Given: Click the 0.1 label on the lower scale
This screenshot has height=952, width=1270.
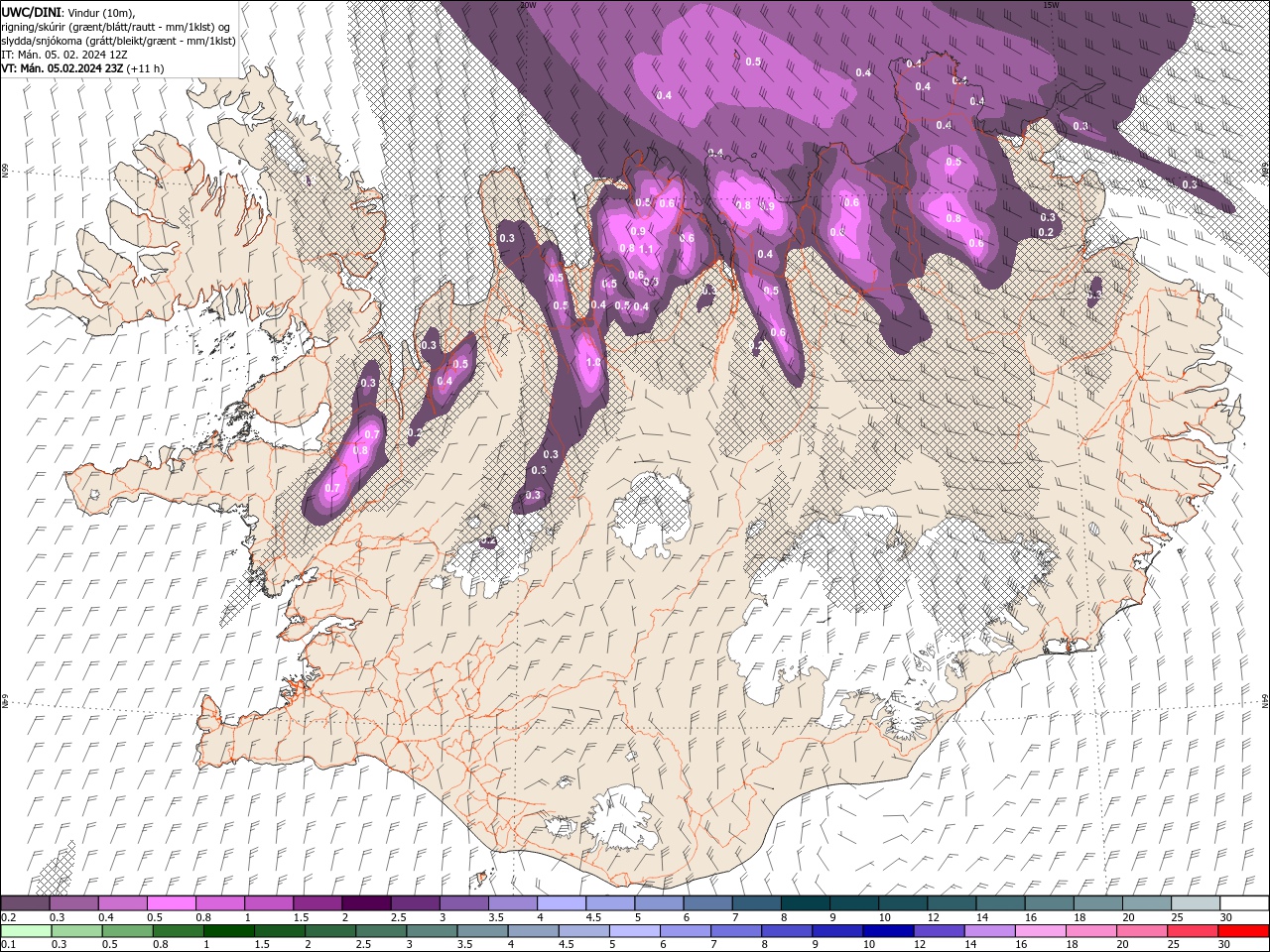Looking at the screenshot, I should (x=8, y=945).
